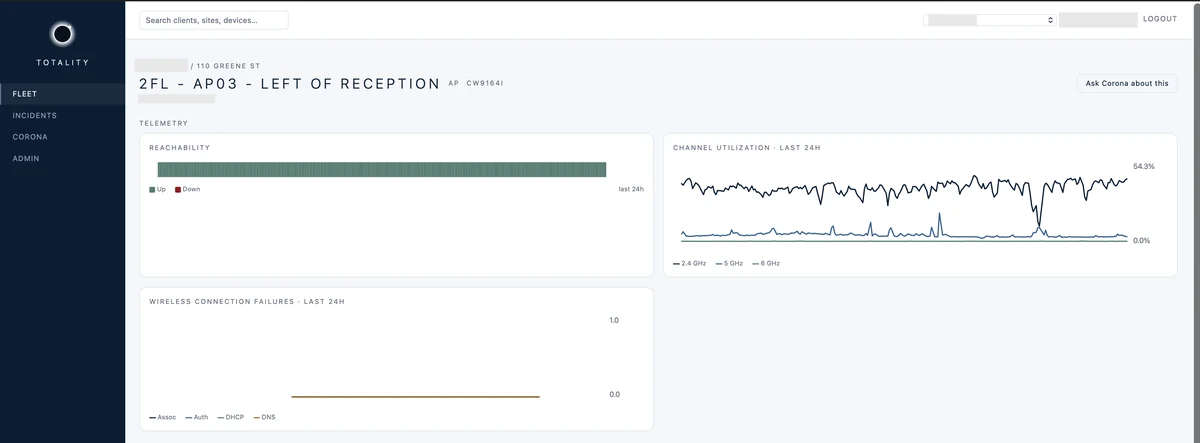Screen dimensions: 1200x443
Task: Focus the search clients, sites, devices field
Action: pyautogui.click(x=214, y=20)
